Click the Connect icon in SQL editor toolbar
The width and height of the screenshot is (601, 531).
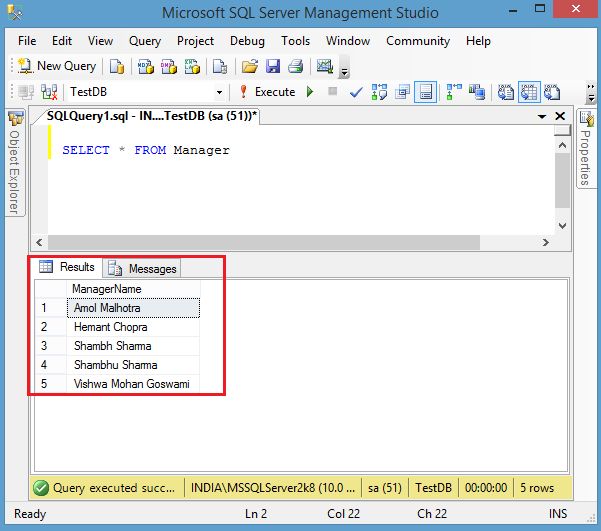[x=26, y=92]
